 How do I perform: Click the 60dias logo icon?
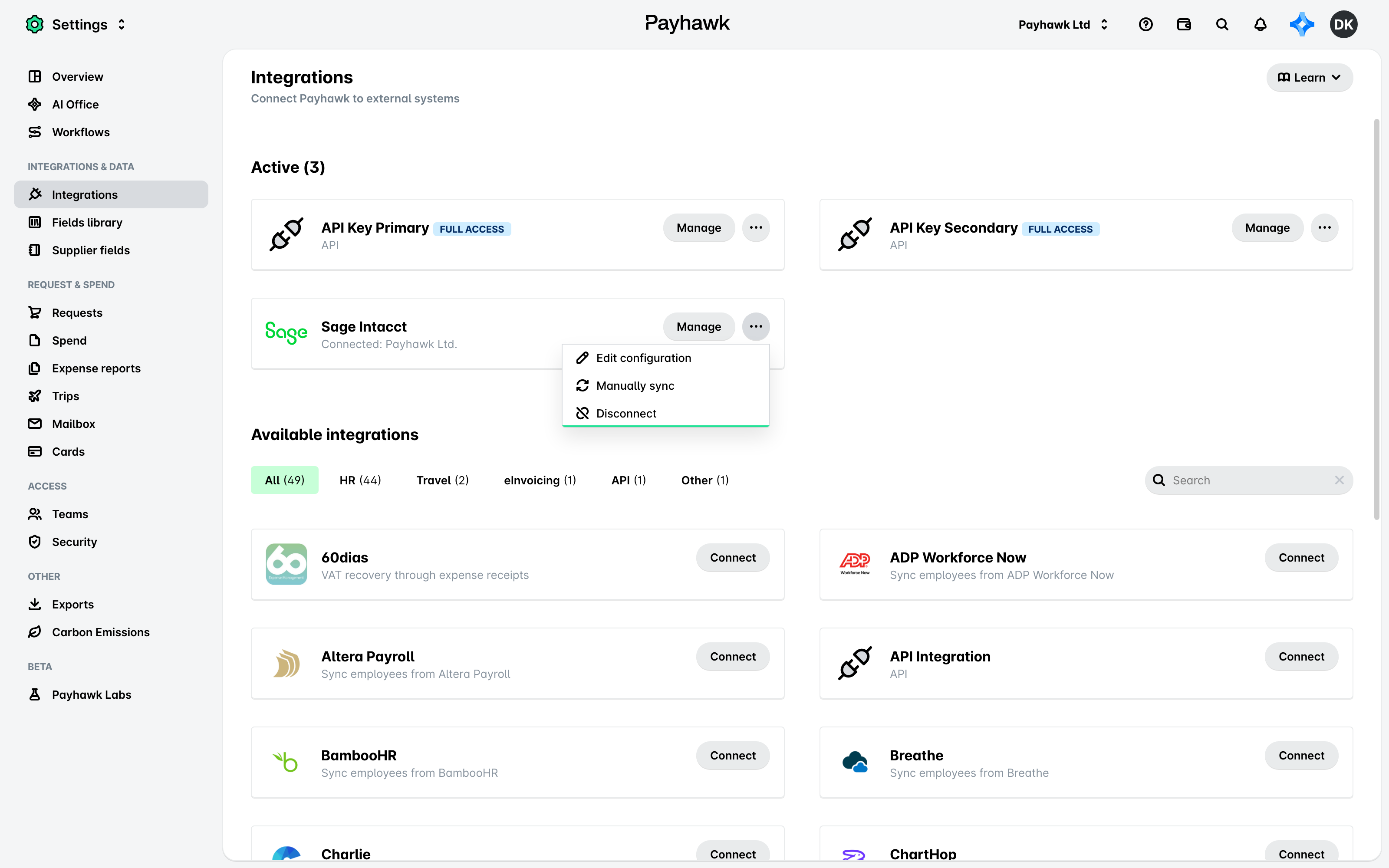pyautogui.click(x=286, y=564)
